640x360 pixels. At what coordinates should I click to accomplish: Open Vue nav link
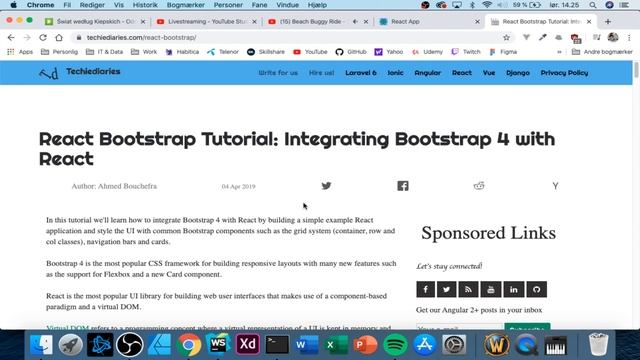[x=489, y=73]
